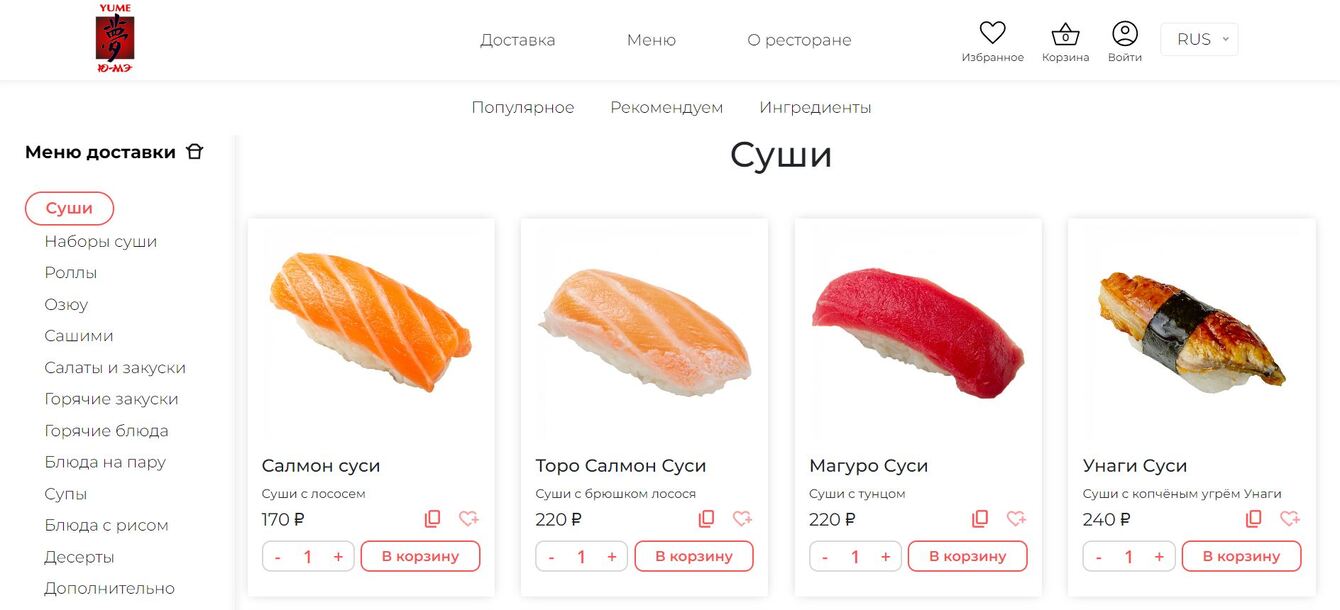Switch to the Популярное tab
Screen dimensions: 1340x610
(x=523, y=107)
